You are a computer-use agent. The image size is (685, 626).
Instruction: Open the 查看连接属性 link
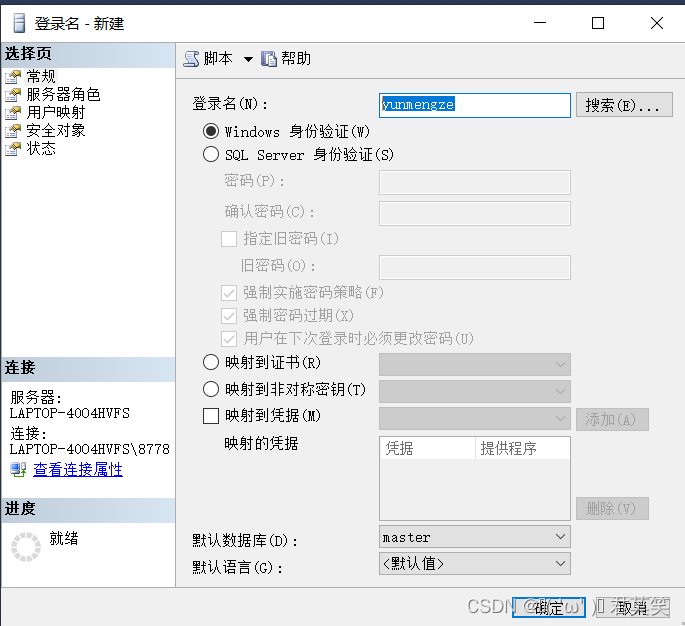click(78, 470)
